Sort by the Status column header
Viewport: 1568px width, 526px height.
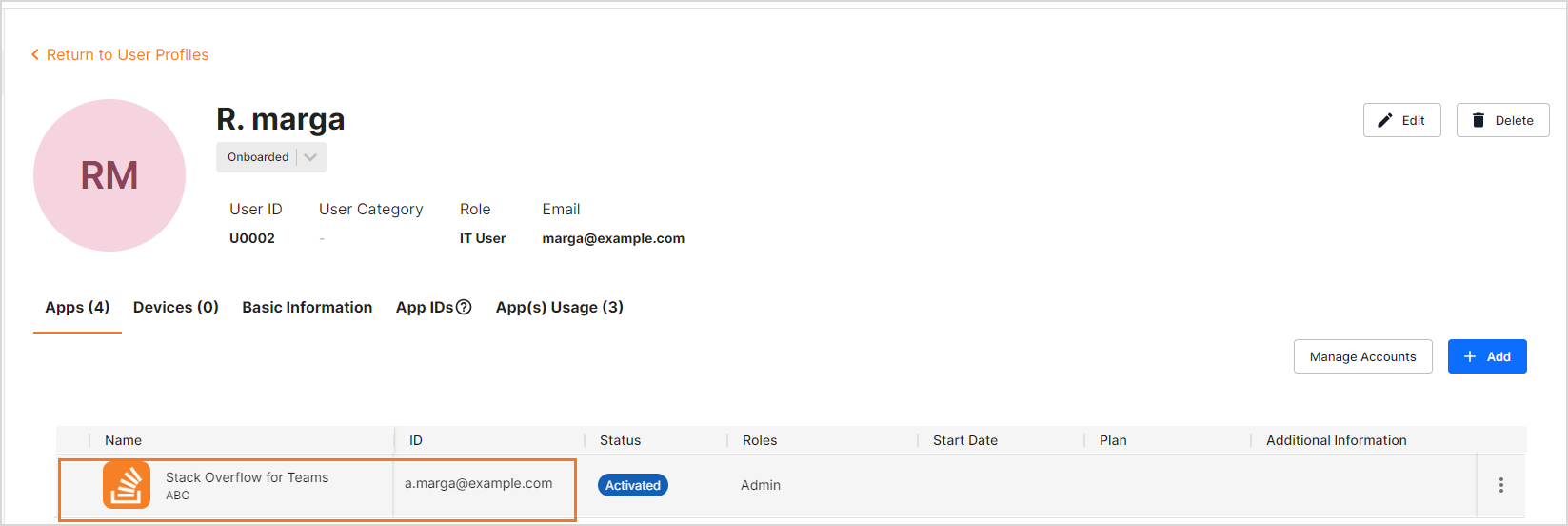tap(620, 440)
